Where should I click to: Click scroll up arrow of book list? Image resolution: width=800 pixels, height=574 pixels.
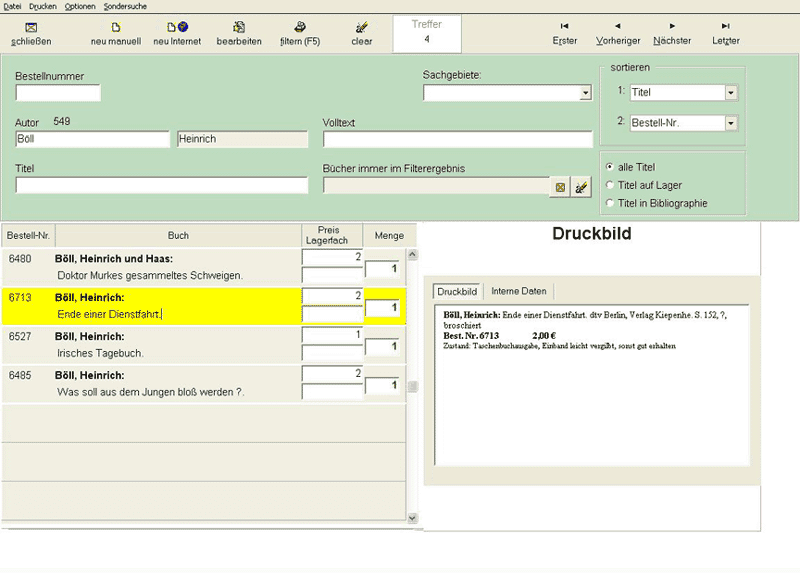[x=412, y=255]
